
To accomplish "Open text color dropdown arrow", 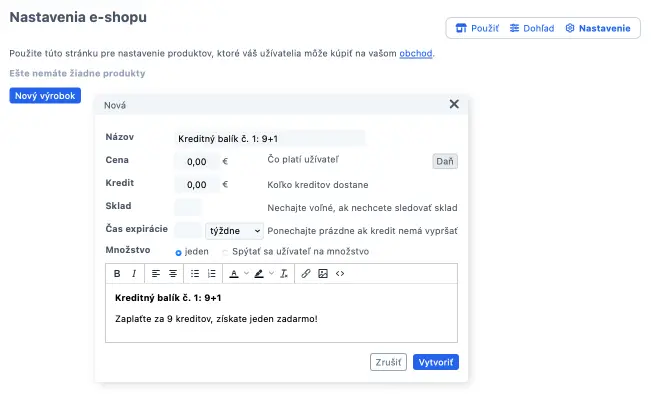I will 246,273.
